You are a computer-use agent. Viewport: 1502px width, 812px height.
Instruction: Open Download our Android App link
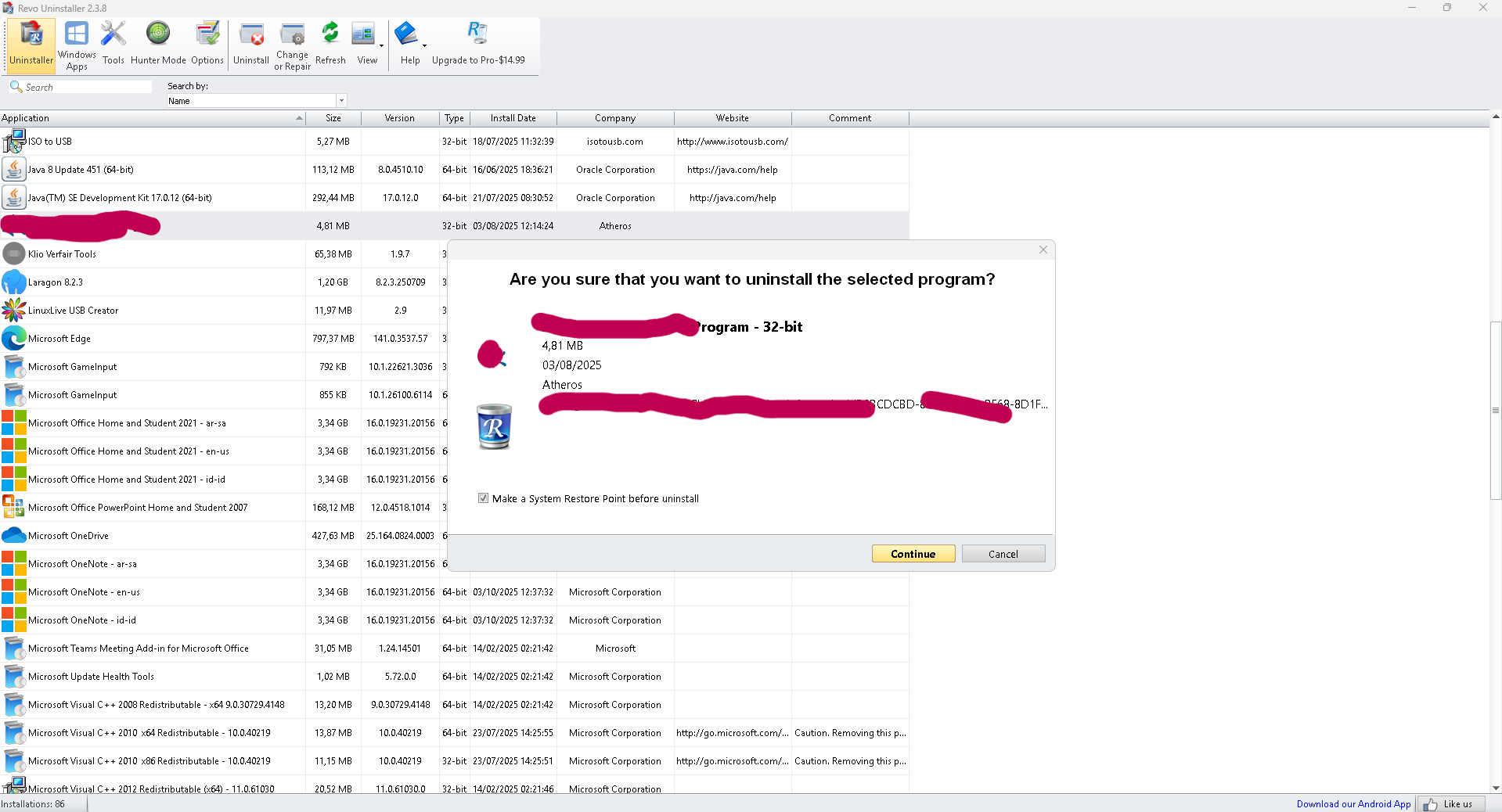[x=1353, y=804]
